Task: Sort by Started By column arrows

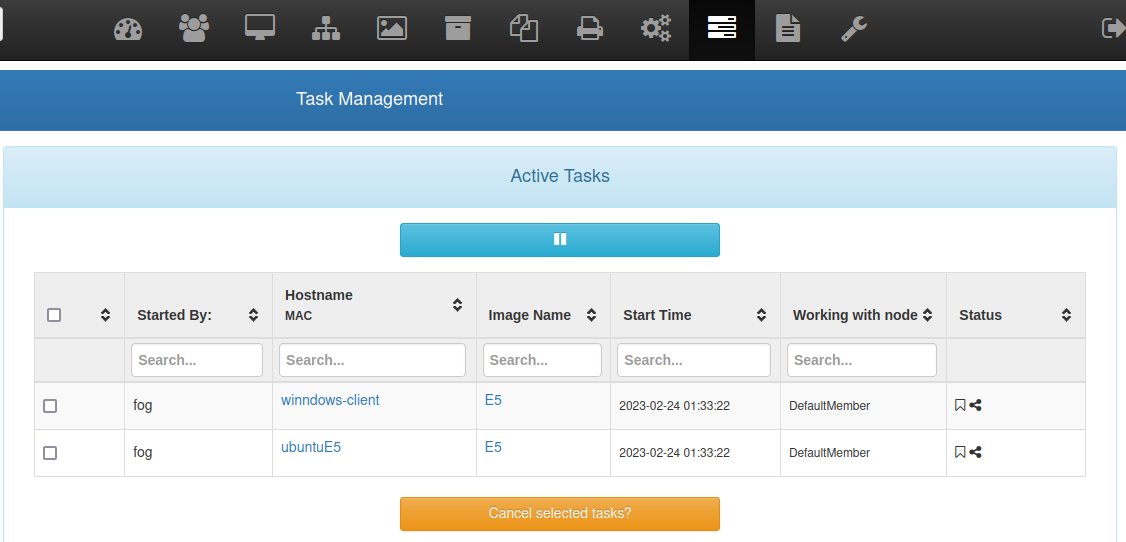Action: 253,314
